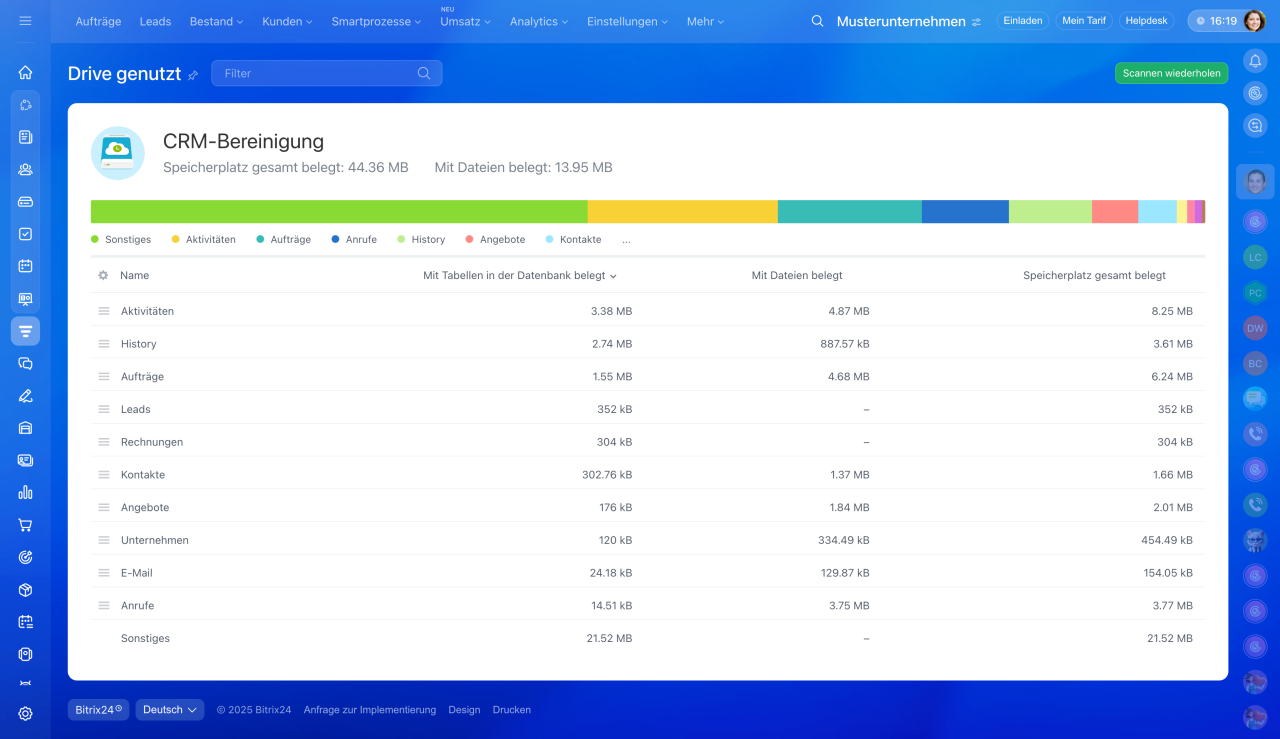Click the search magnifier icon in header
Viewport: 1280px width, 739px height.
[x=817, y=21]
